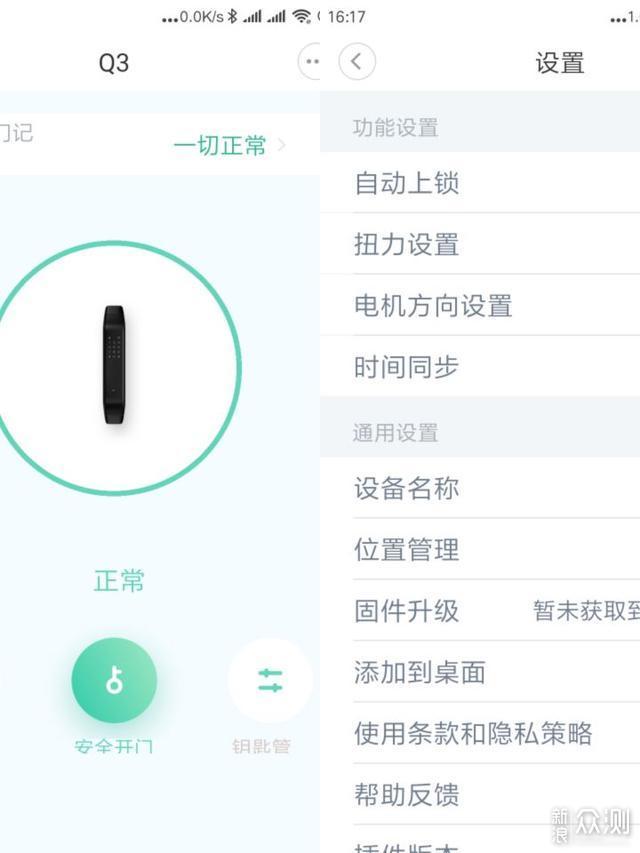The height and width of the screenshot is (853, 640).
Task: Check 固件升级 firmware upgrade row
Action: (480, 610)
